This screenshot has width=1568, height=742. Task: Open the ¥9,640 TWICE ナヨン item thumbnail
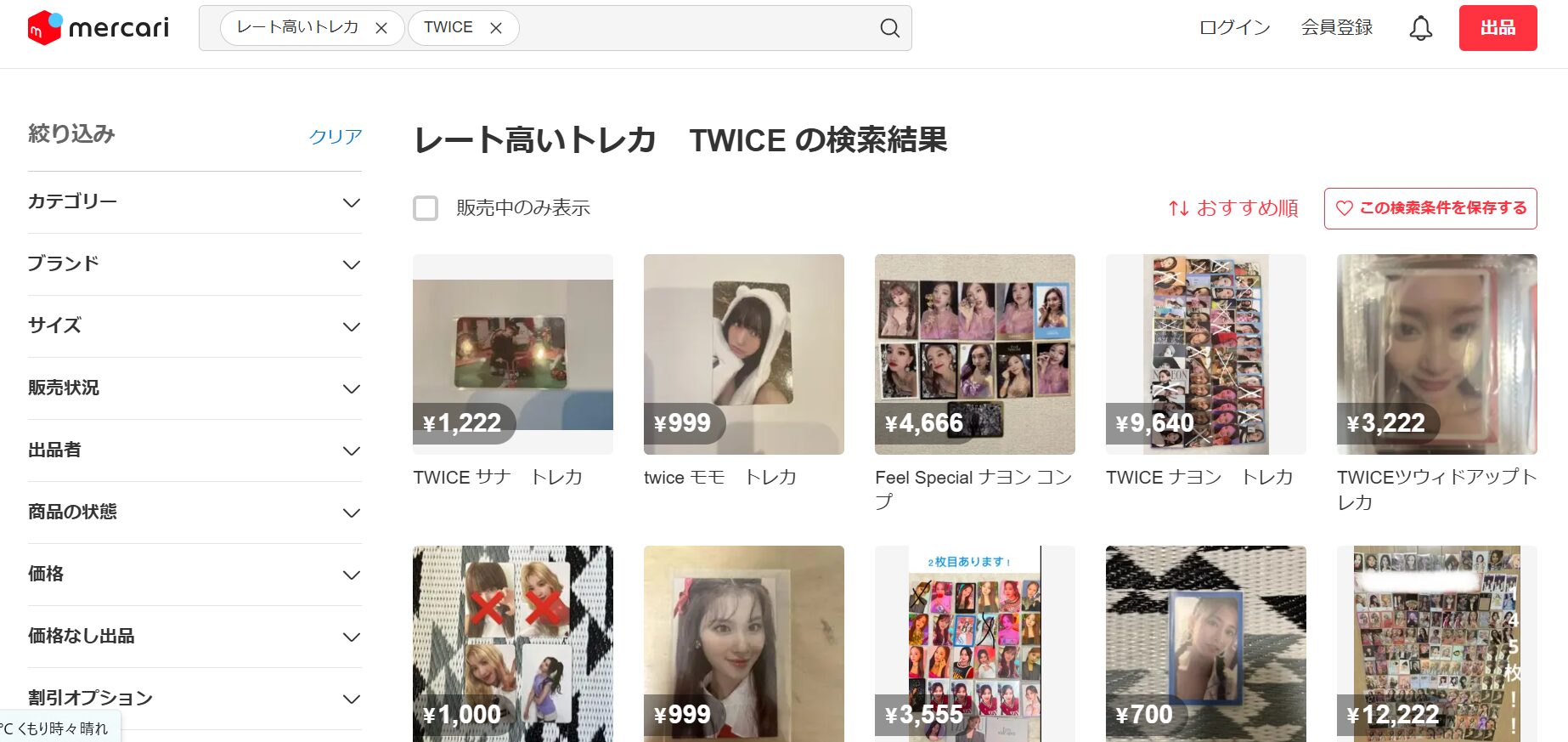(1206, 354)
